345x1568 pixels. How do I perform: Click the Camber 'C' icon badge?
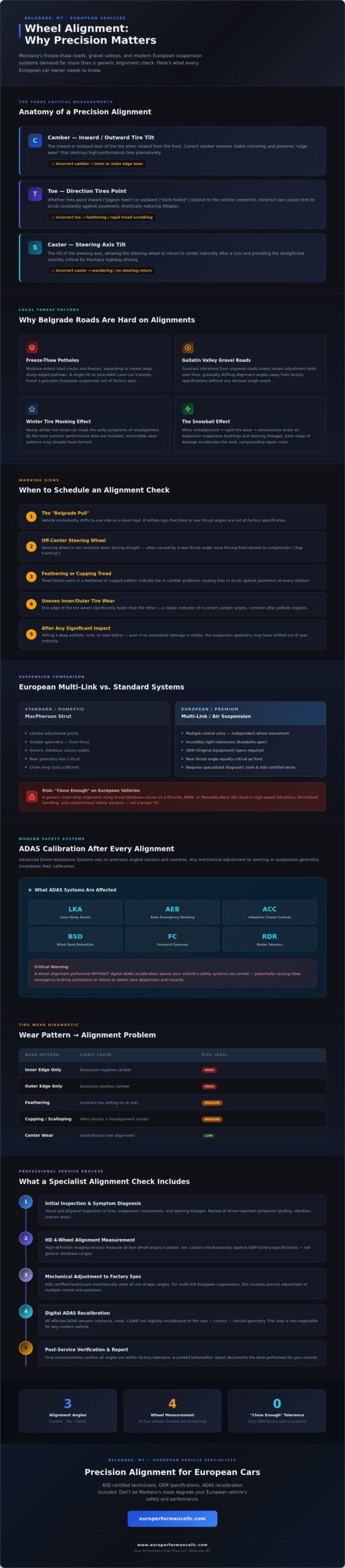point(35,141)
